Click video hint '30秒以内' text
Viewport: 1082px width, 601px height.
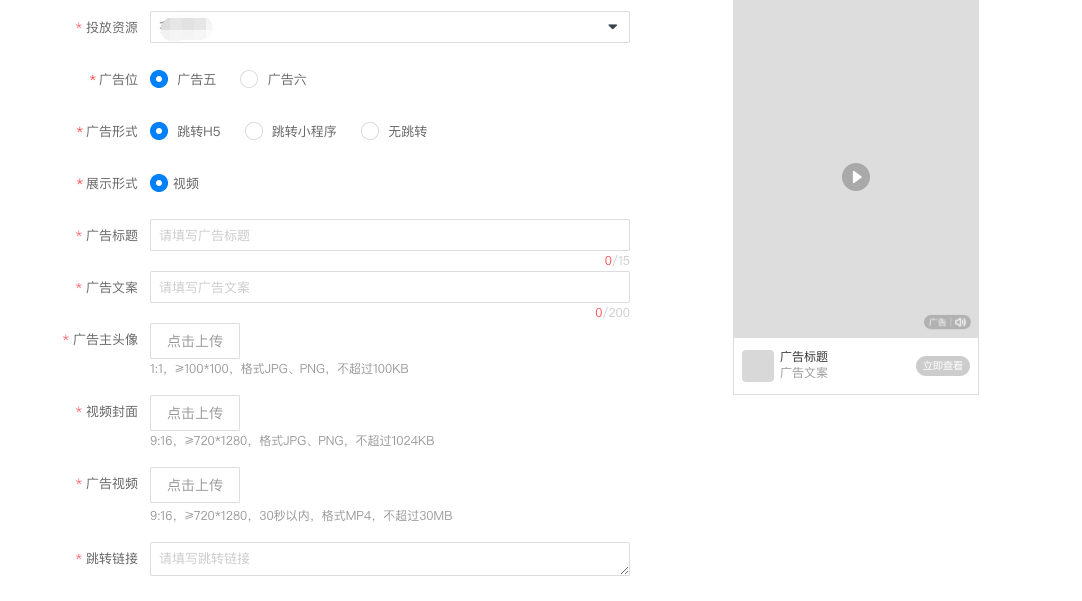284,515
